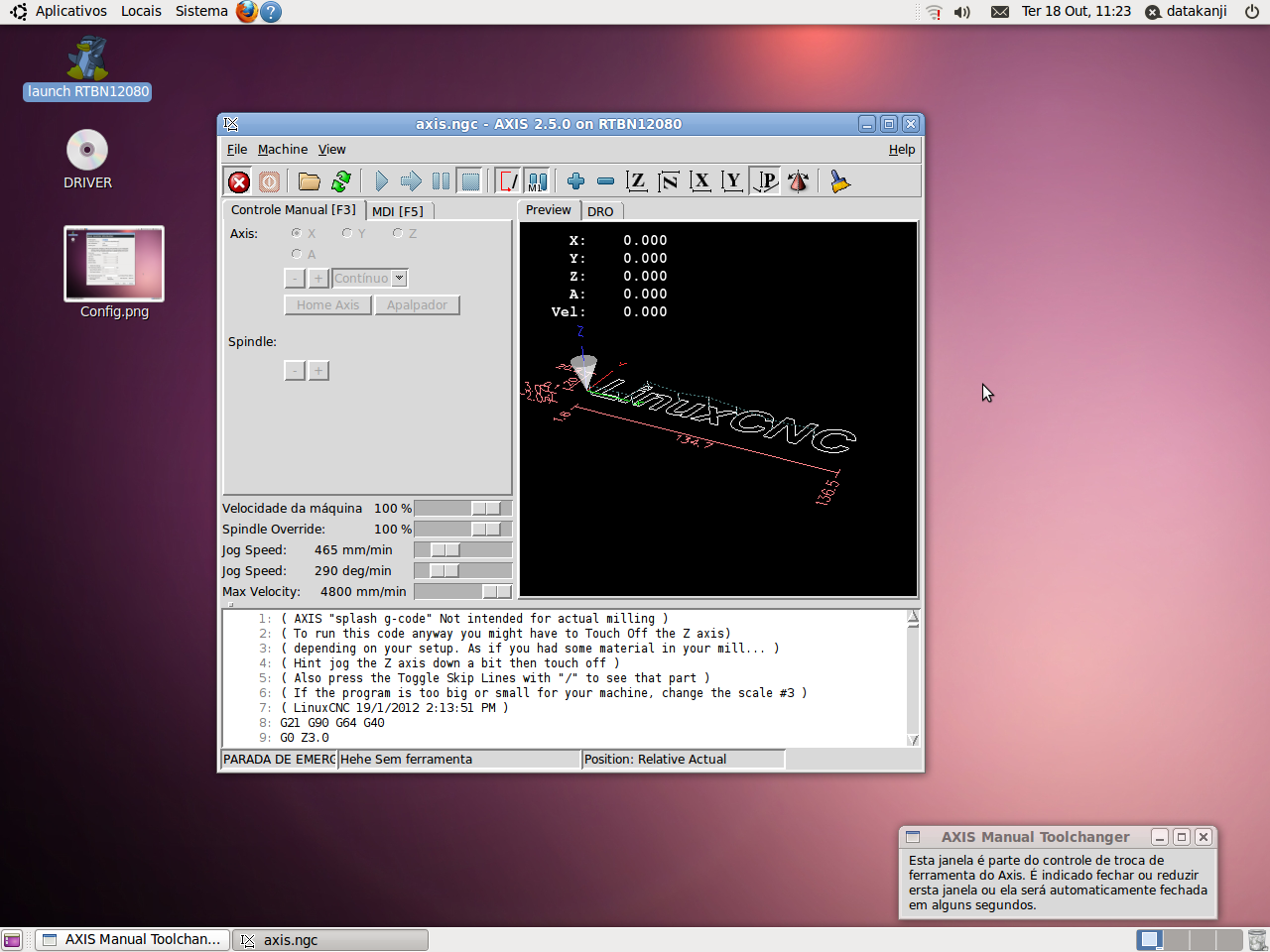1270x952 pixels.
Task: Open the Machine menu
Action: pos(283,150)
